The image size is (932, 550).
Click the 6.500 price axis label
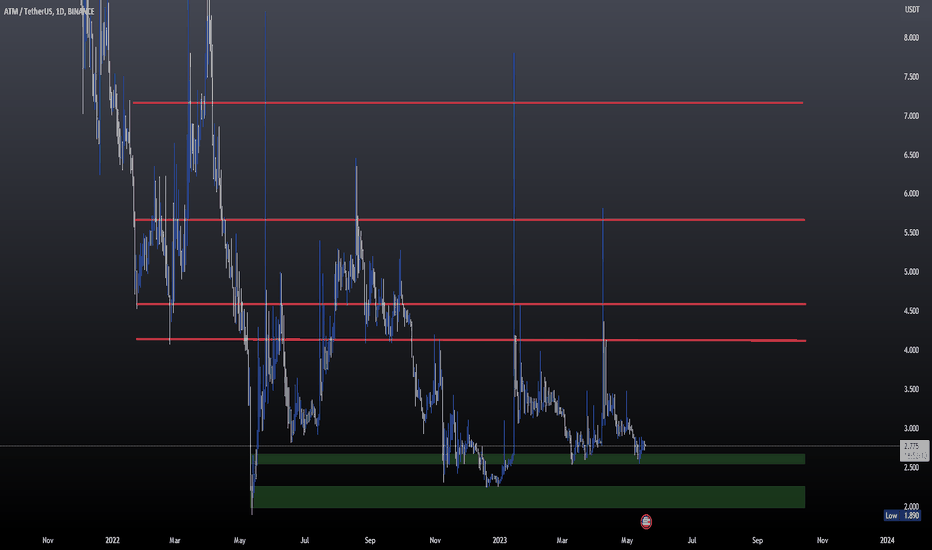tap(911, 155)
